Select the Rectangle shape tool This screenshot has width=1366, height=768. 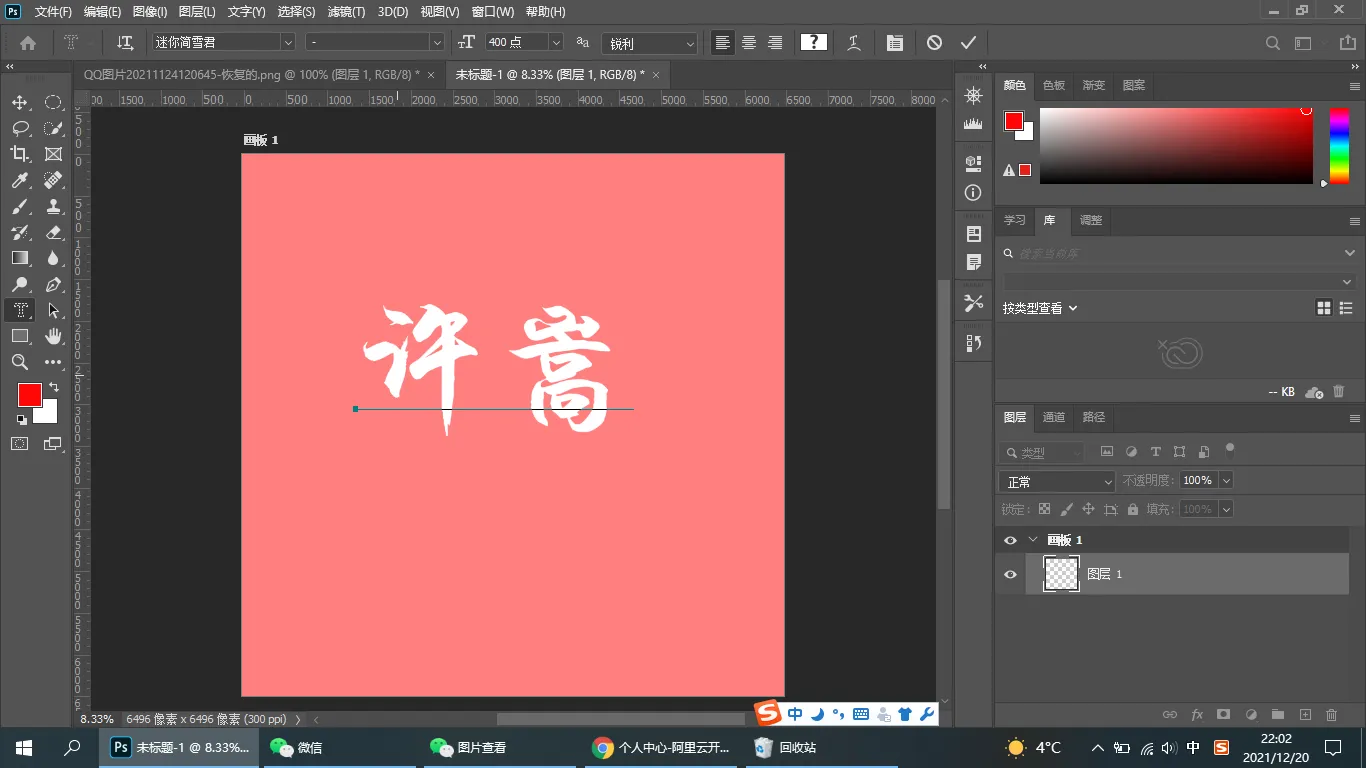click(20, 336)
